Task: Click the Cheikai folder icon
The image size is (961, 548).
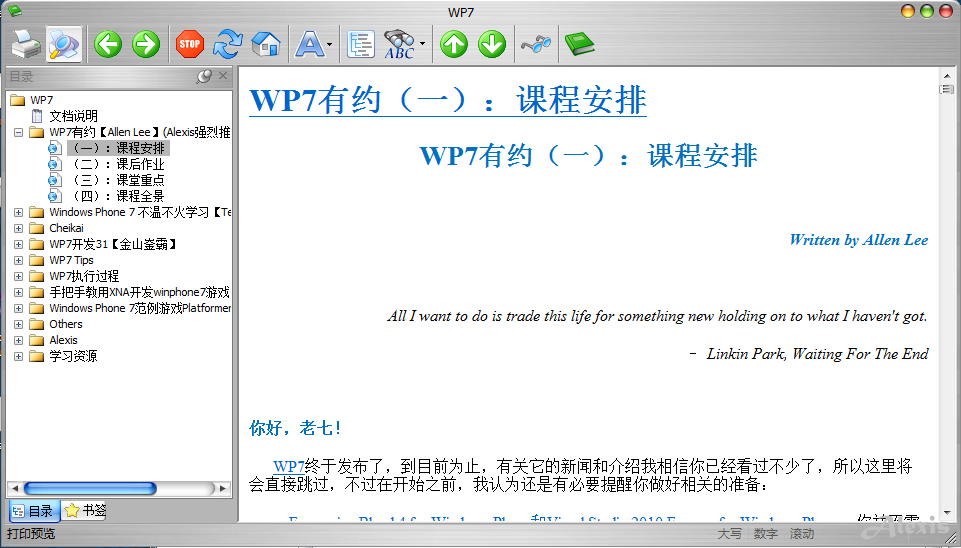Action: 37,228
